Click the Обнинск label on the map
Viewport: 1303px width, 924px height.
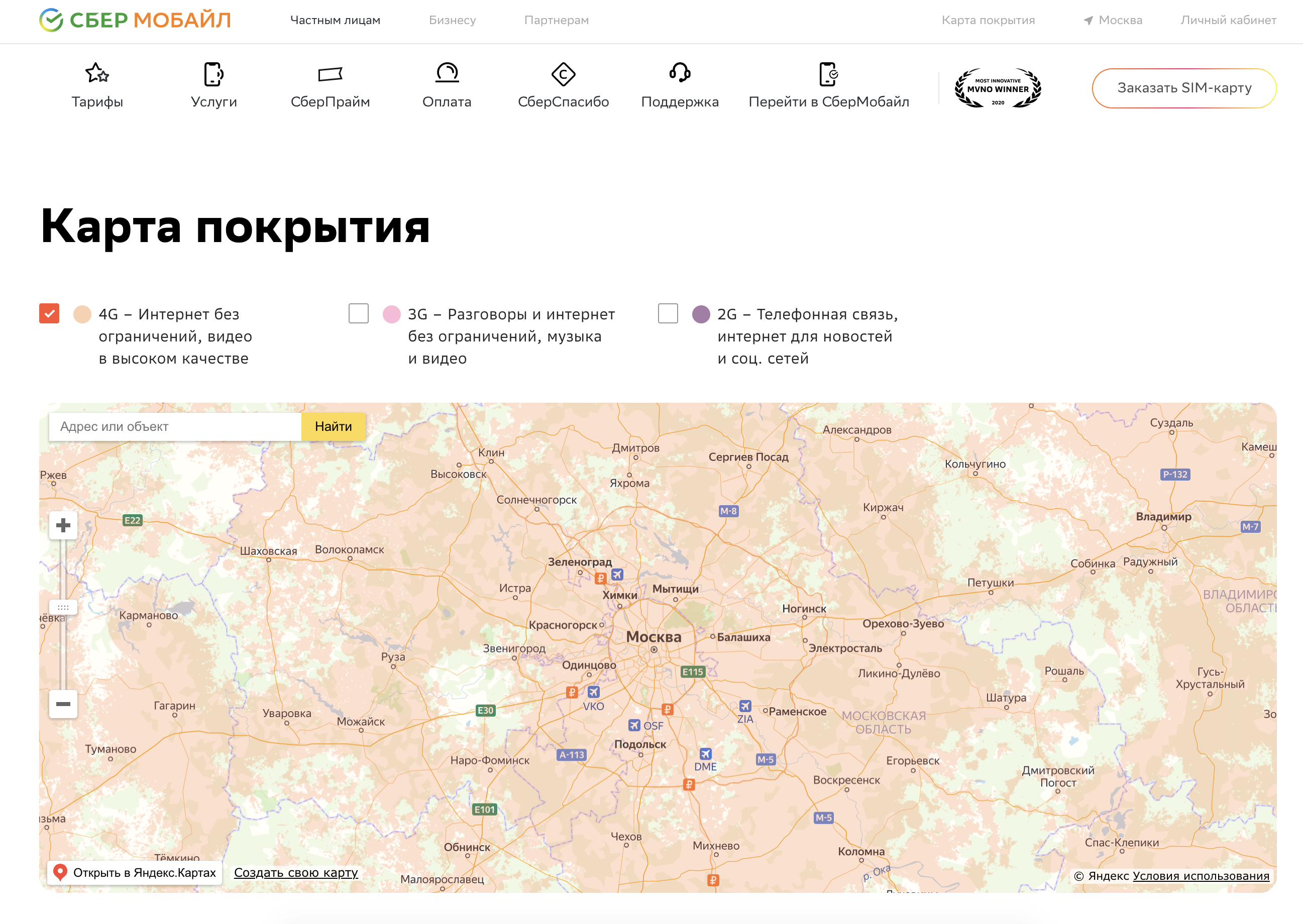[467, 847]
